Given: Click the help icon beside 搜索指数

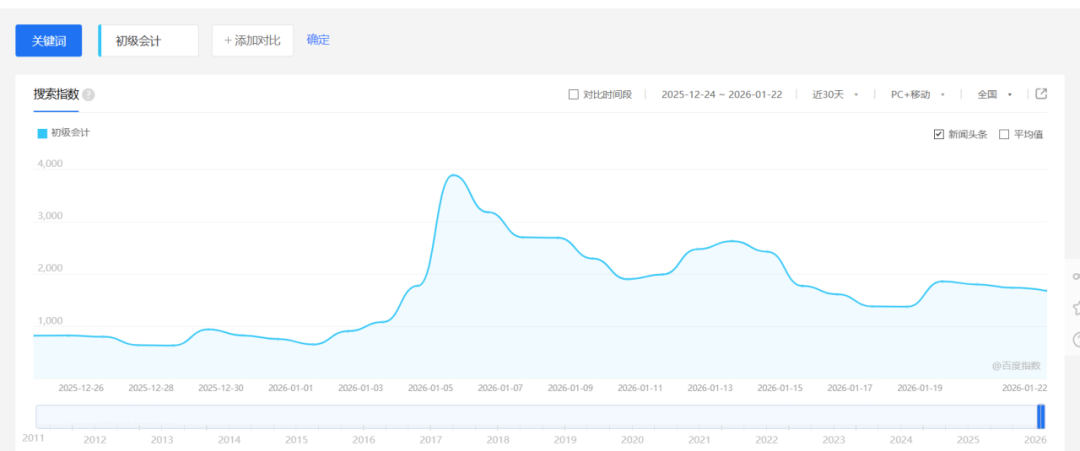Looking at the screenshot, I should [89, 95].
